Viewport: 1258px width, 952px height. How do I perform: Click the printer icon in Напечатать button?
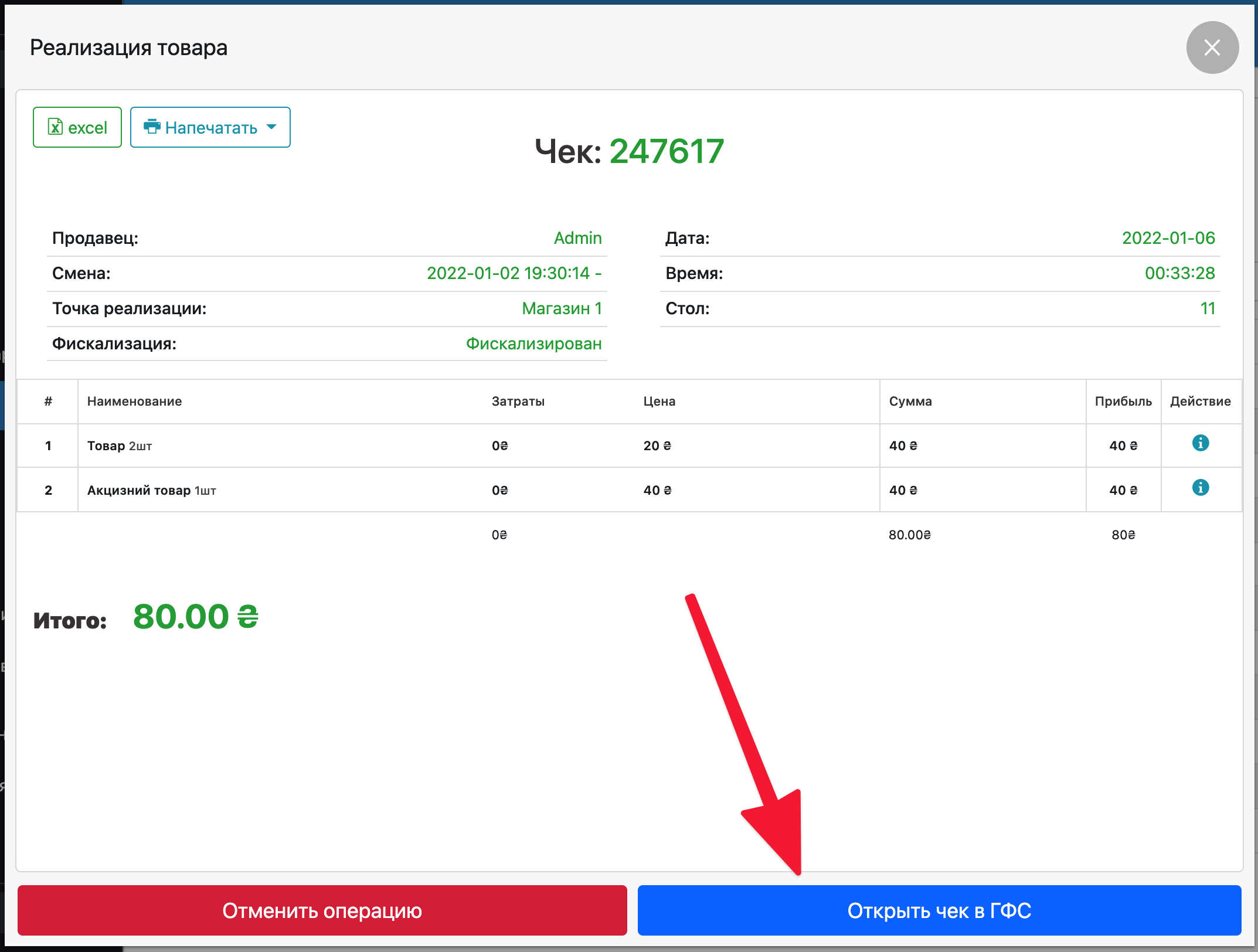point(152,127)
